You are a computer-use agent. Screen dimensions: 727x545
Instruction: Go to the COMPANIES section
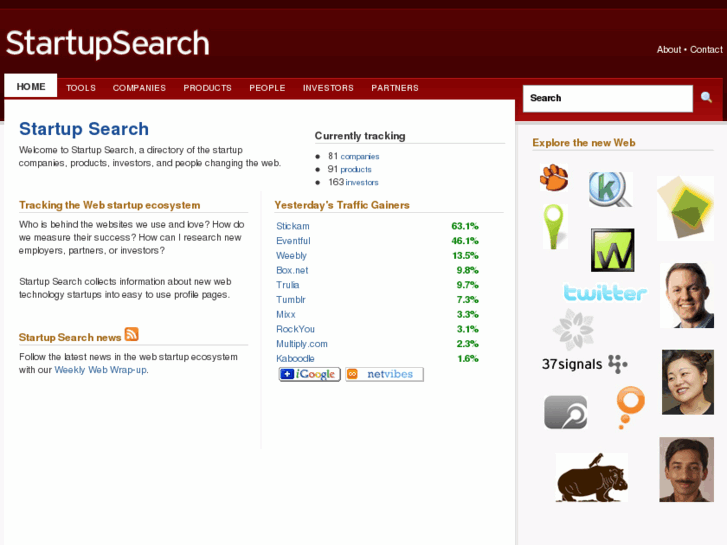(139, 88)
